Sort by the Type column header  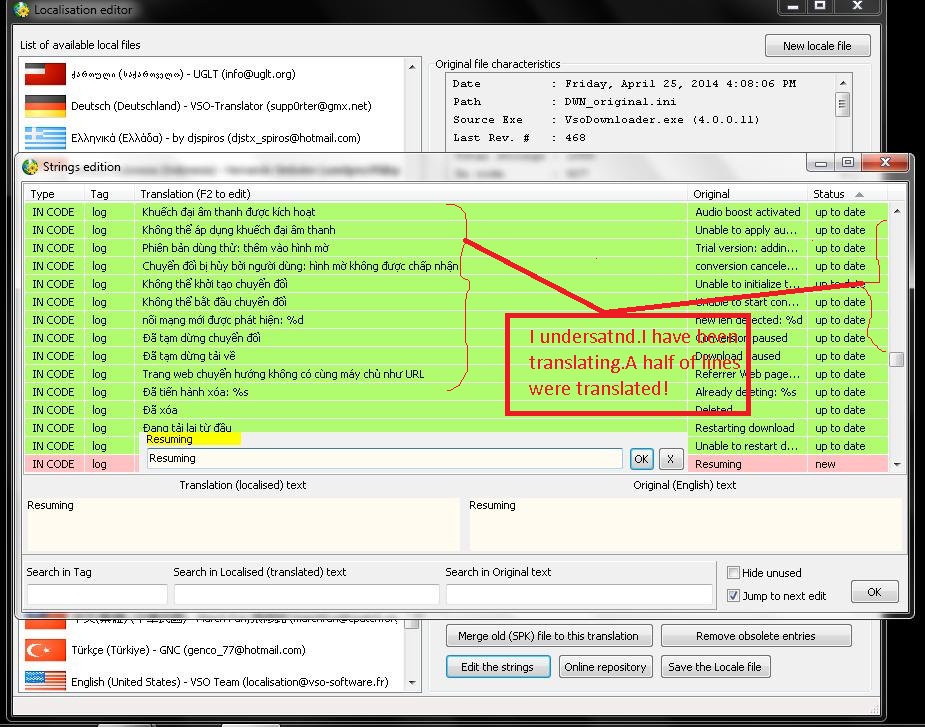tap(54, 194)
